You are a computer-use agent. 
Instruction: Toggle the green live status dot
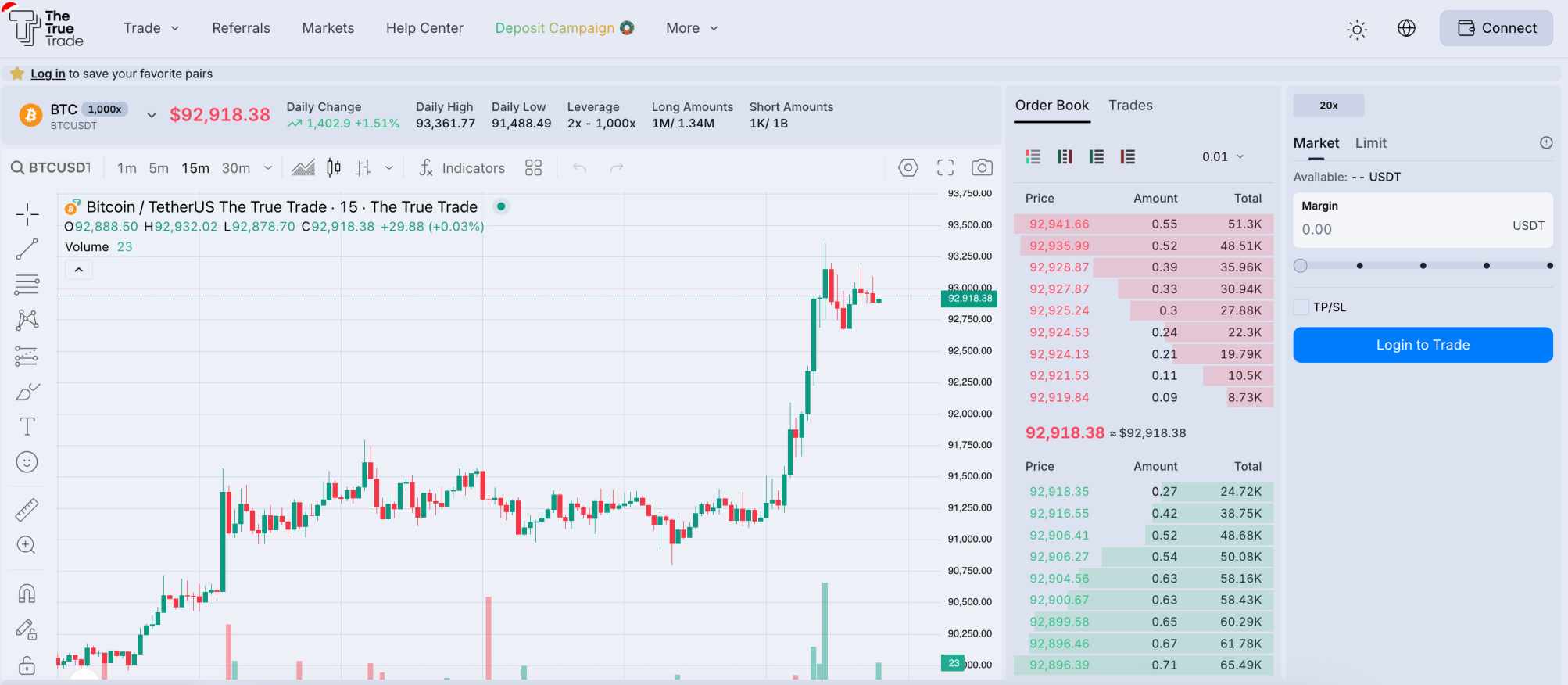point(501,206)
